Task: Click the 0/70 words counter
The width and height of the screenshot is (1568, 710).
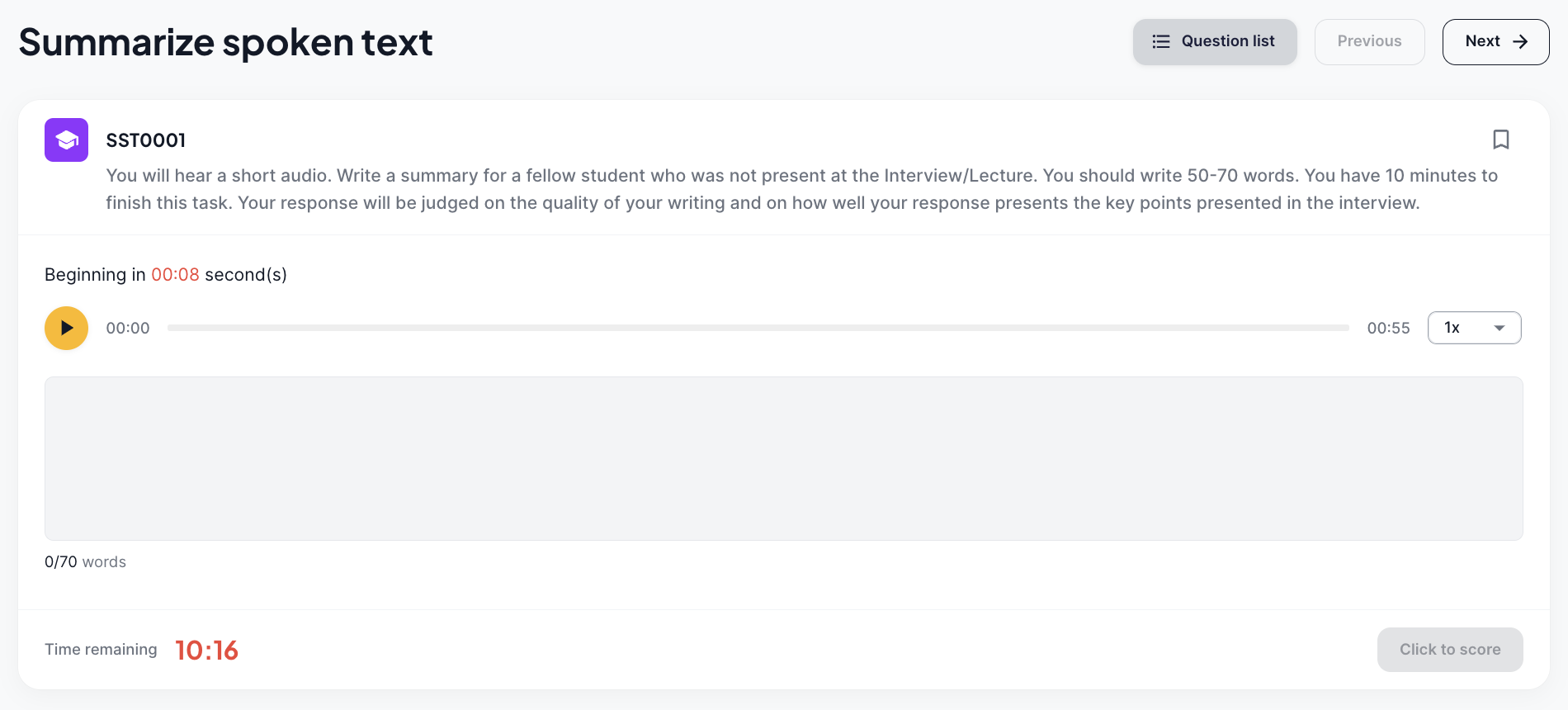Action: pyautogui.click(x=85, y=561)
